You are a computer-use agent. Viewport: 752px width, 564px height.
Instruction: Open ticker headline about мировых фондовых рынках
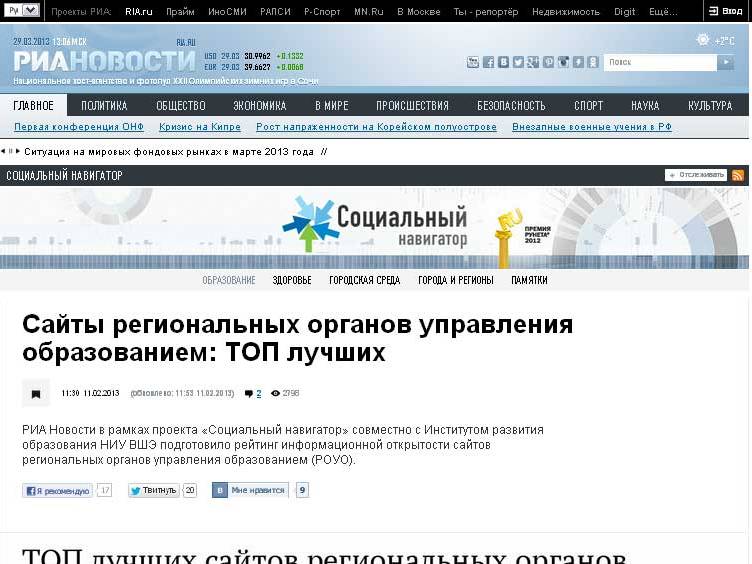coord(169,152)
